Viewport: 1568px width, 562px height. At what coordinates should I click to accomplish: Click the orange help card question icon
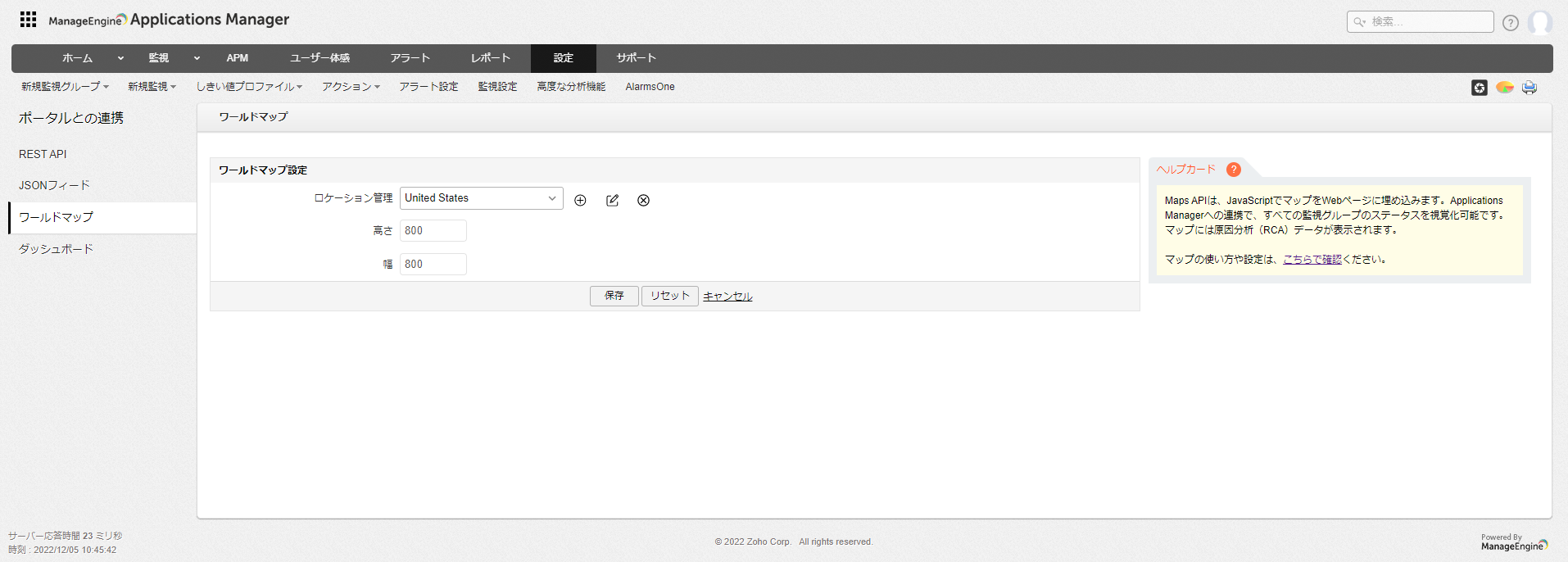(1234, 170)
